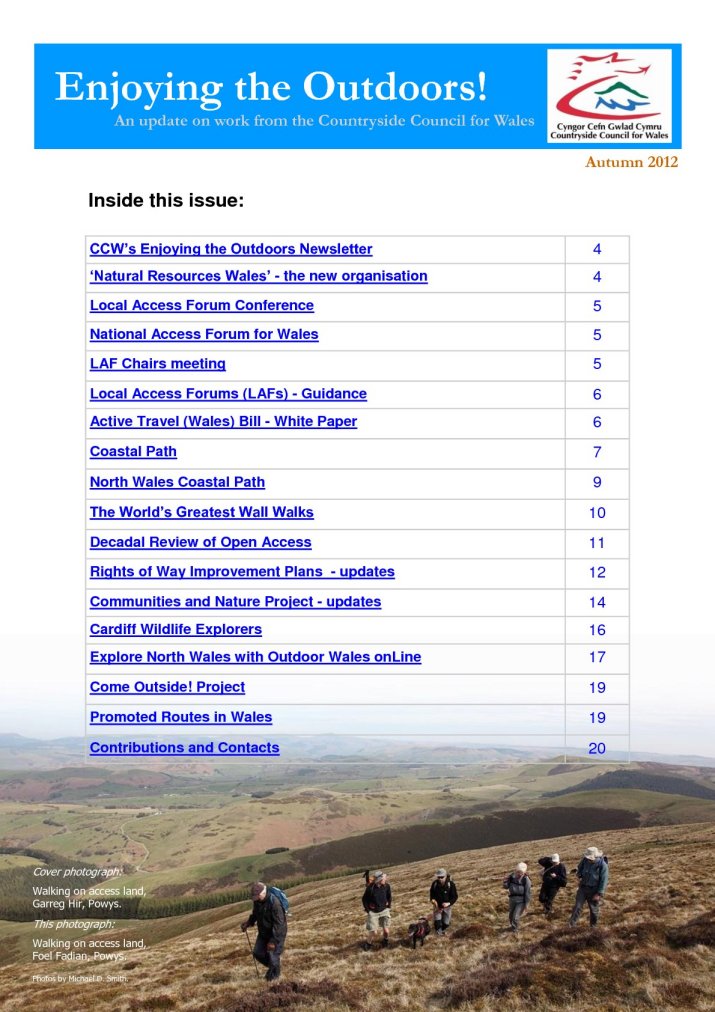Viewport: 715px width, 1012px height.
Task: Click the 'Enjoying the Outdoors!' title
Action: pyautogui.click(x=271, y=86)
